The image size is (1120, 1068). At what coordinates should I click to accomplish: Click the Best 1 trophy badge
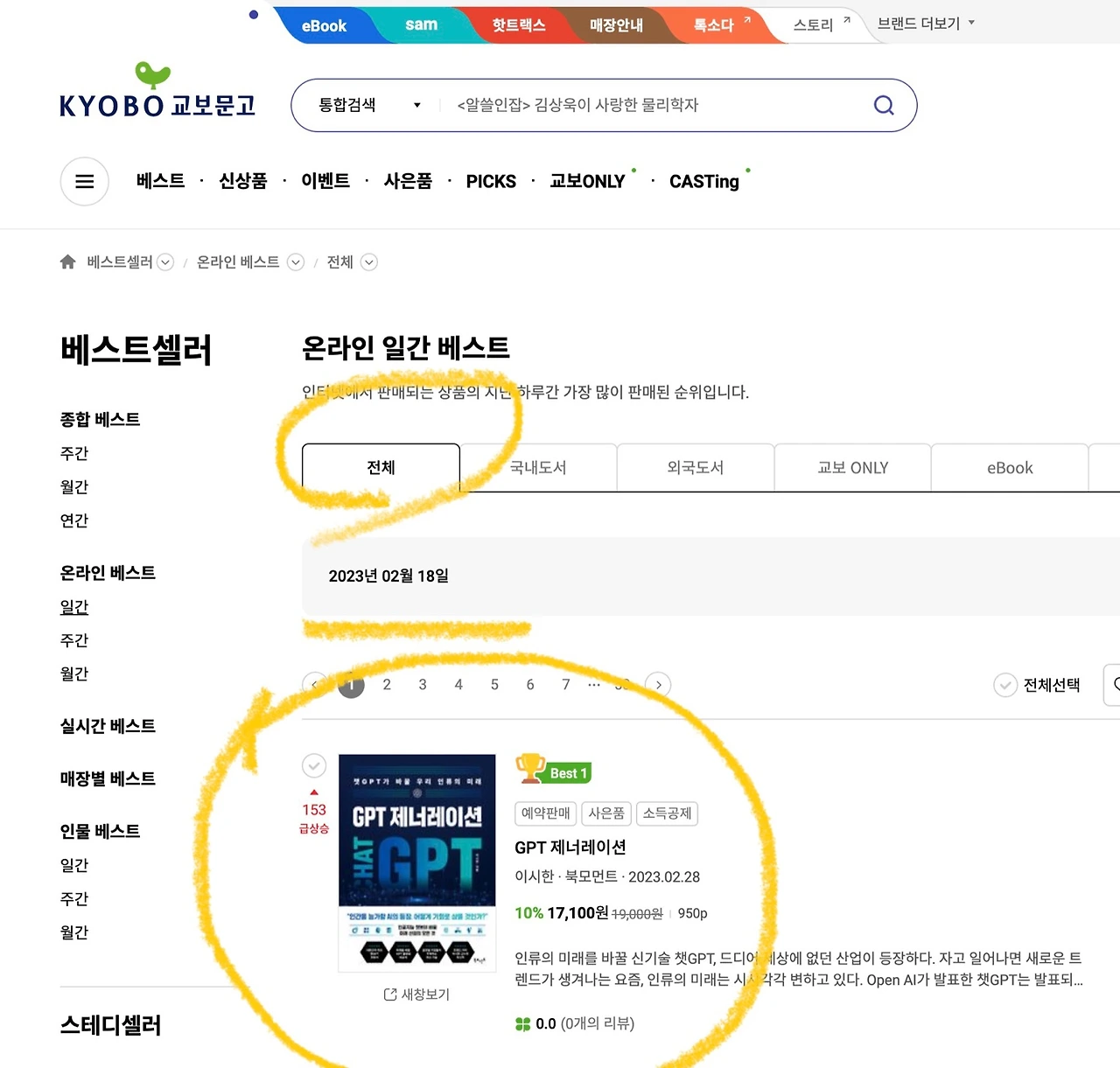click(x=554, y=770)
